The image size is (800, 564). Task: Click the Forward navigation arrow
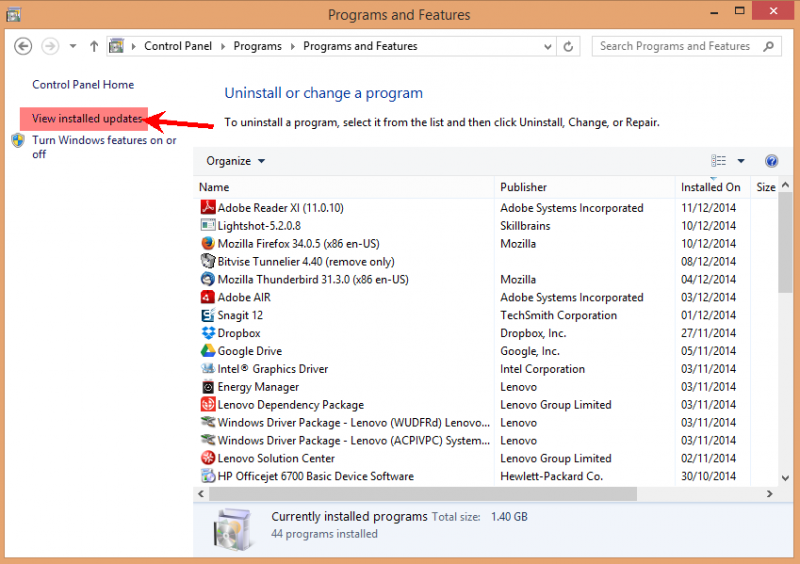pyautogui.click(x=50, y=46)
